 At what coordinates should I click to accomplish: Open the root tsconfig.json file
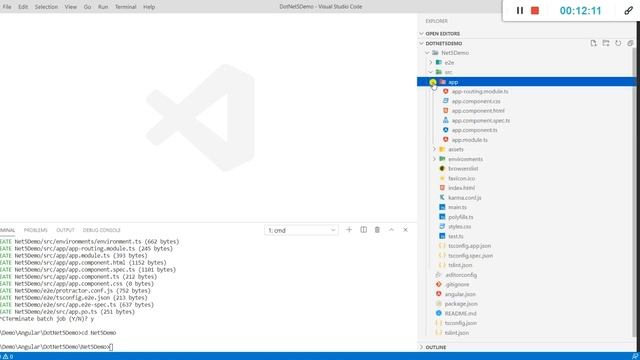click(x=460, y=323)
